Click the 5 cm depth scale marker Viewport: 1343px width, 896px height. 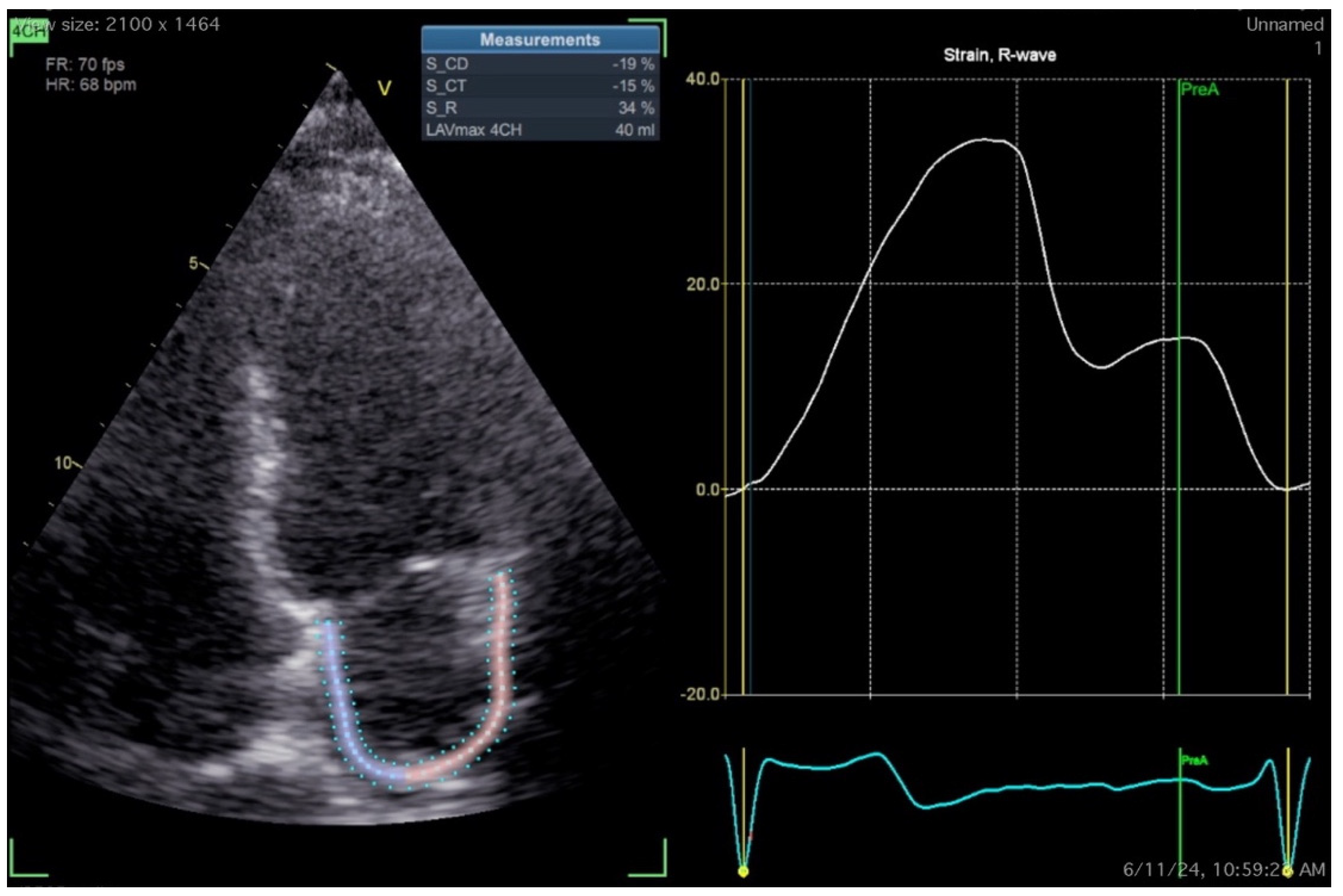(194, 263)
